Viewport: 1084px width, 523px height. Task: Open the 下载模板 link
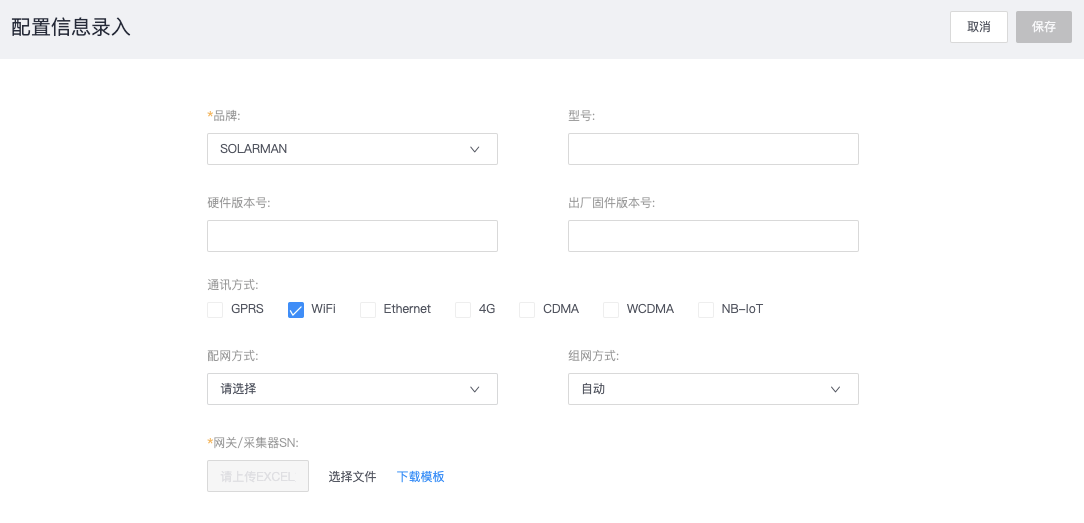click(x=420, y=477)
